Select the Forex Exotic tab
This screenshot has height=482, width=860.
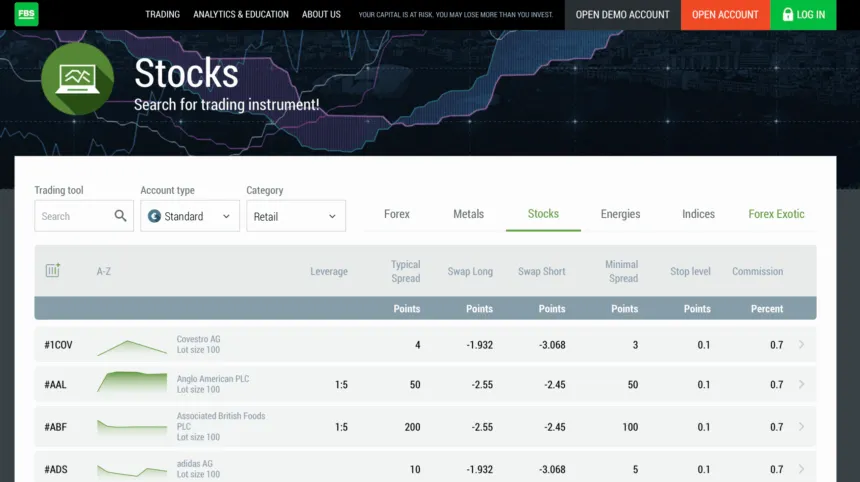click(x=776, y=214)
